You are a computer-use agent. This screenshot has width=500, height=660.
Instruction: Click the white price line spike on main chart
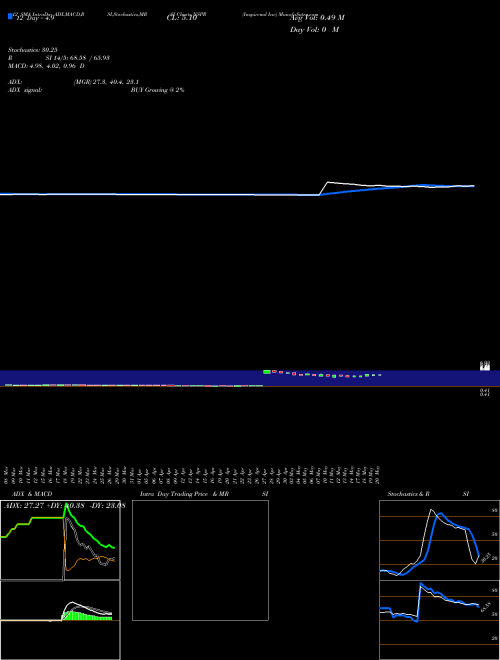(x=328, y=183)
